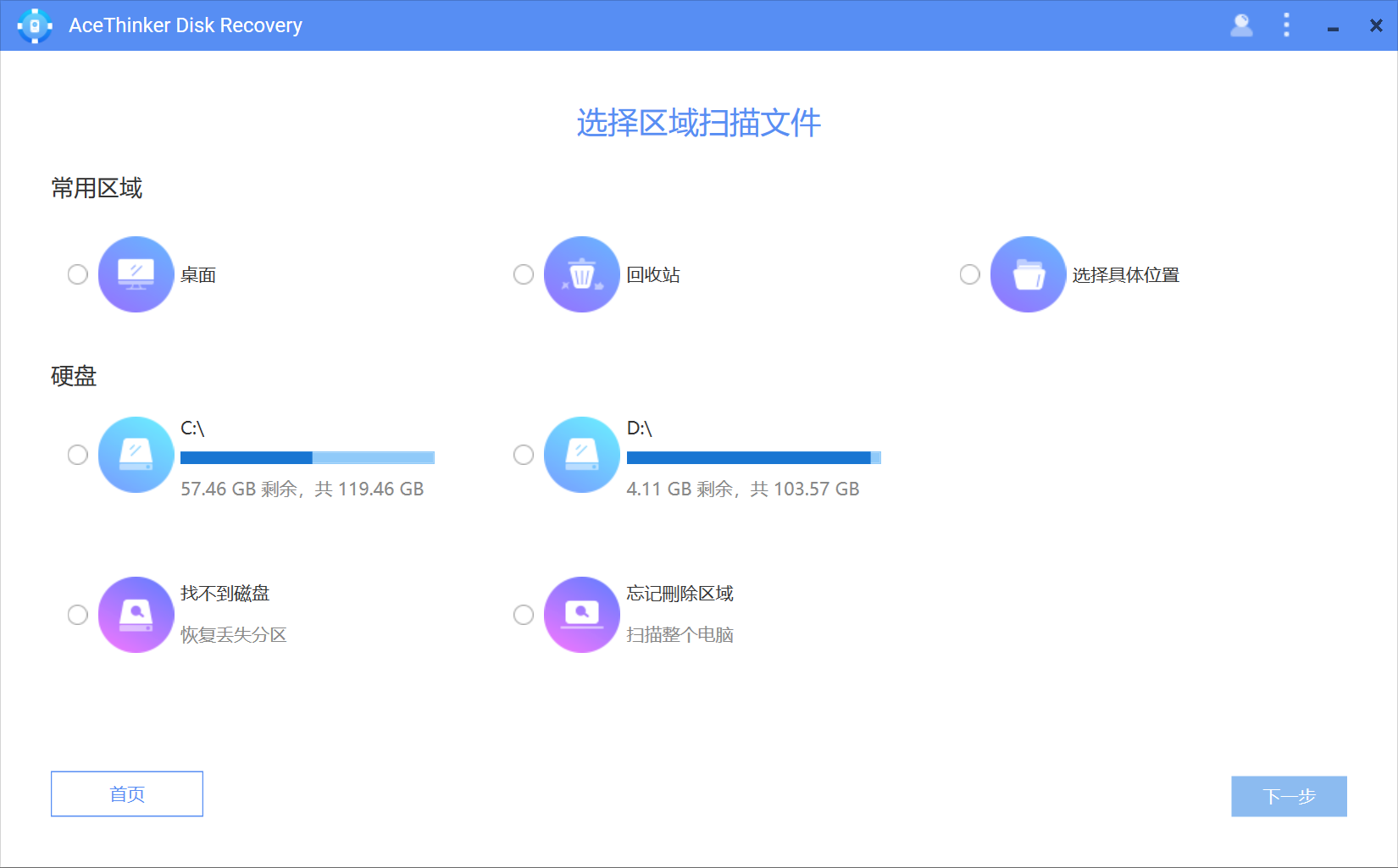The image size is (1398, 868).
Task: Click the 选择区域扫描文件 page title
Action: tap(699, 123)
